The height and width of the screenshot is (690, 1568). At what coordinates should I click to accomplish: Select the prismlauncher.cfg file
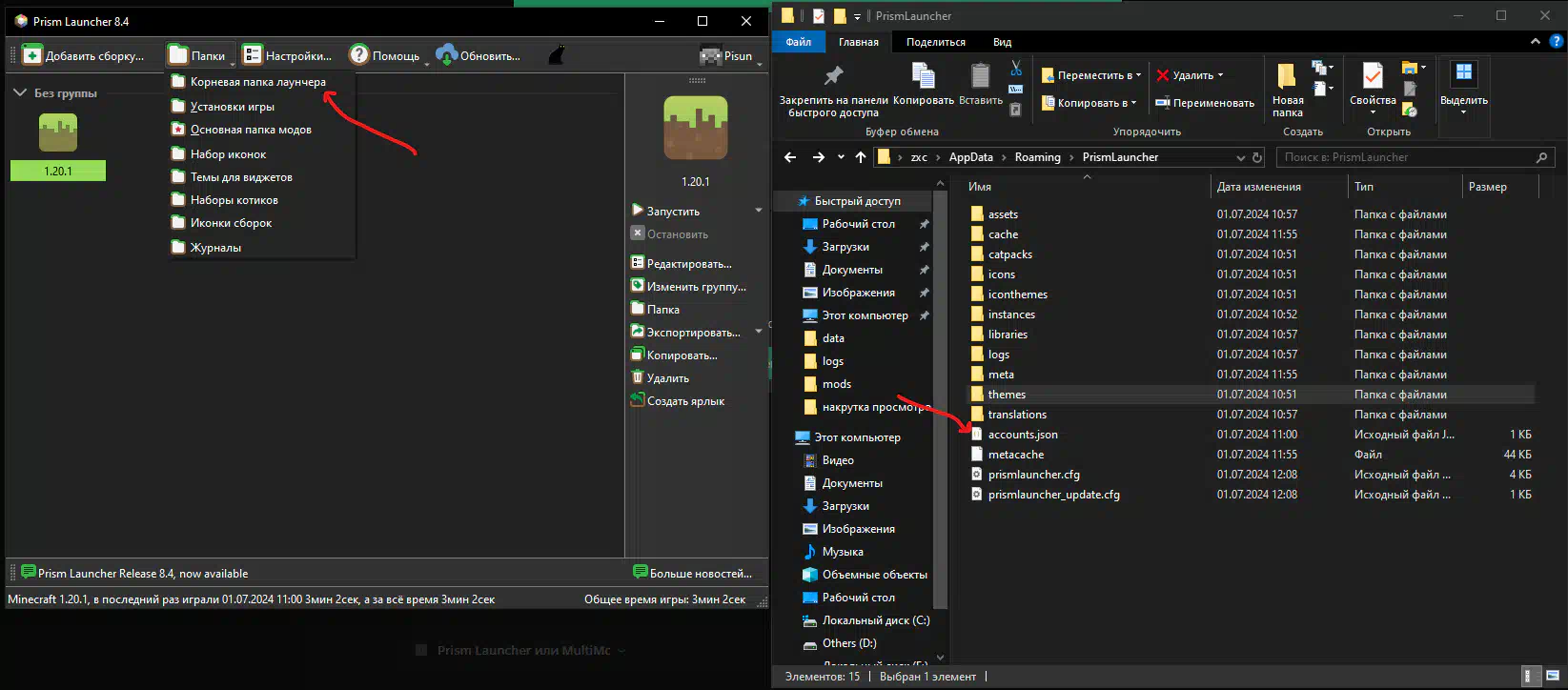click(1033, 475)
